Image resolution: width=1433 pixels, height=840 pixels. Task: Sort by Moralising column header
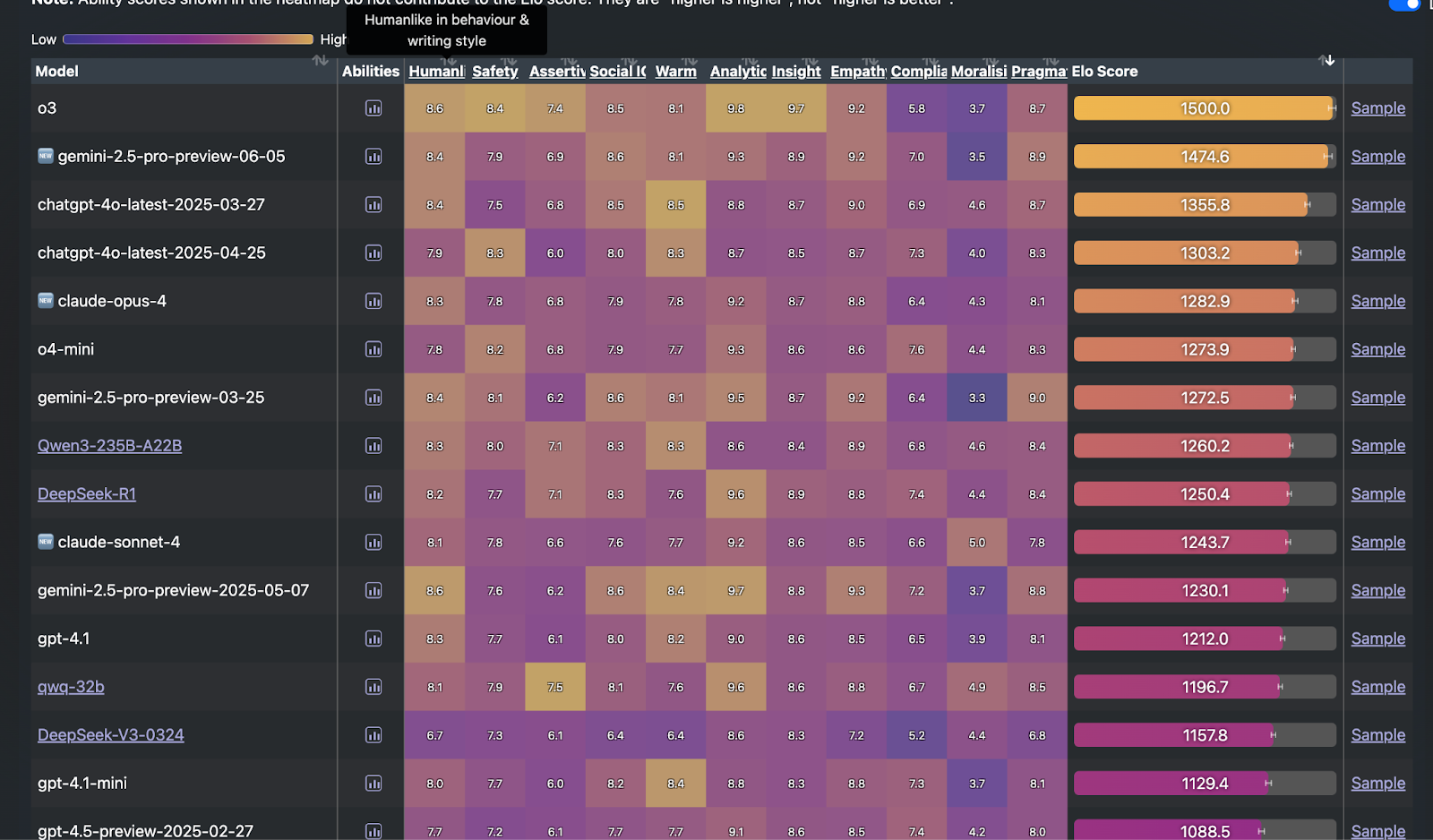[979, 72]
